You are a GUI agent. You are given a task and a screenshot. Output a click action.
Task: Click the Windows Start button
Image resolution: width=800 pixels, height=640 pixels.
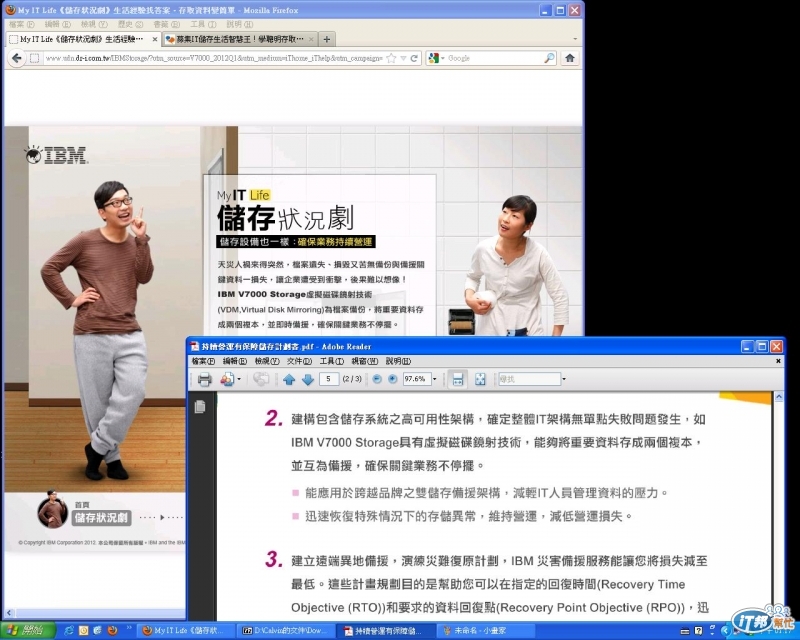point(28,631)
